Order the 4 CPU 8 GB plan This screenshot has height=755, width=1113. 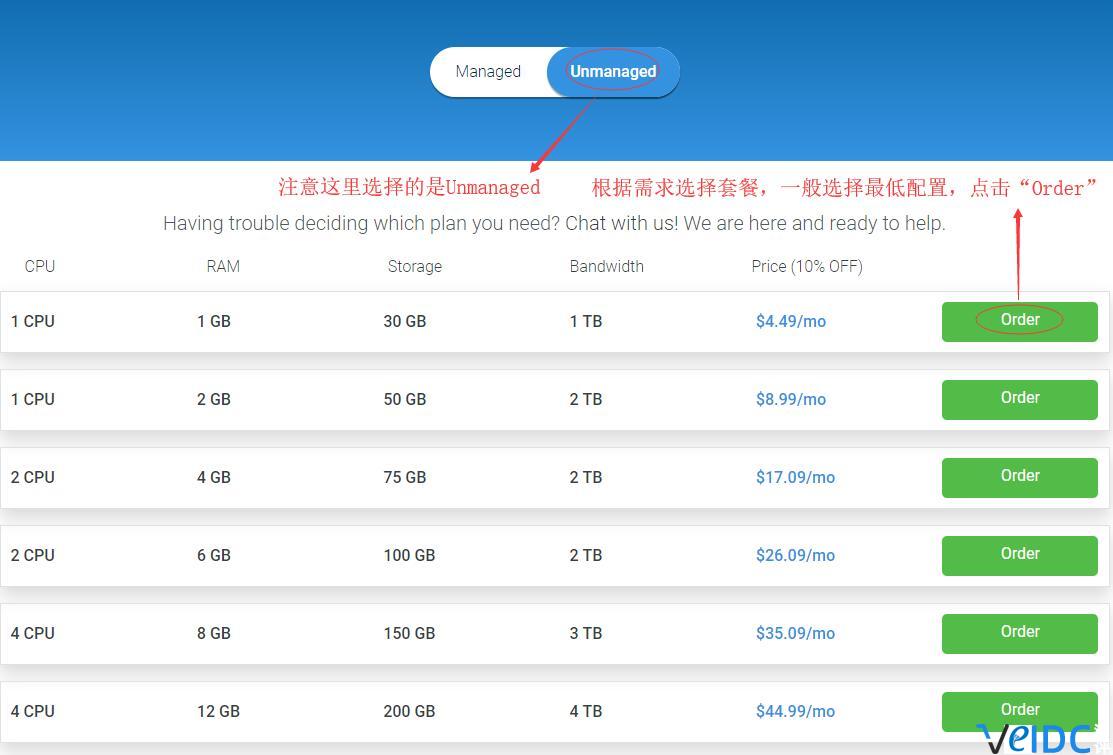[1019, 634]
